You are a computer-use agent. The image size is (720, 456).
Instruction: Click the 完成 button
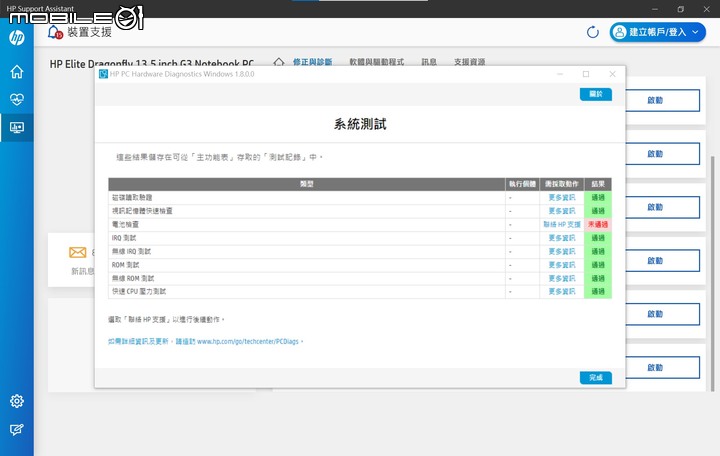point(596,377)
